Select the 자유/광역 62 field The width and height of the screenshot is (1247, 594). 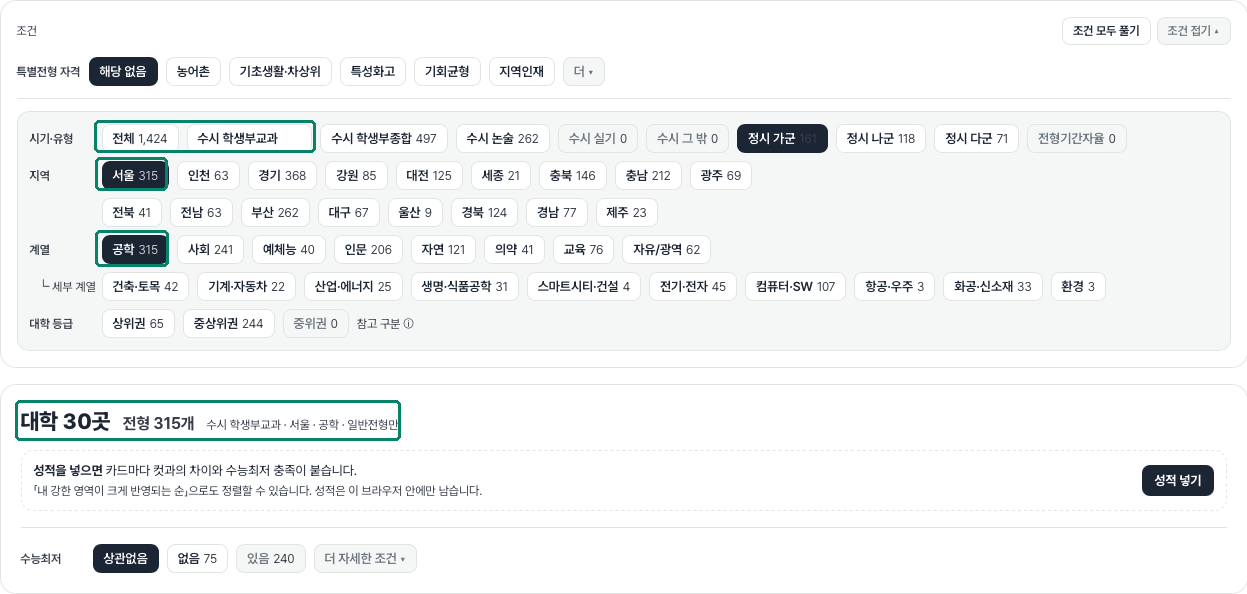(x=666, y=249)
